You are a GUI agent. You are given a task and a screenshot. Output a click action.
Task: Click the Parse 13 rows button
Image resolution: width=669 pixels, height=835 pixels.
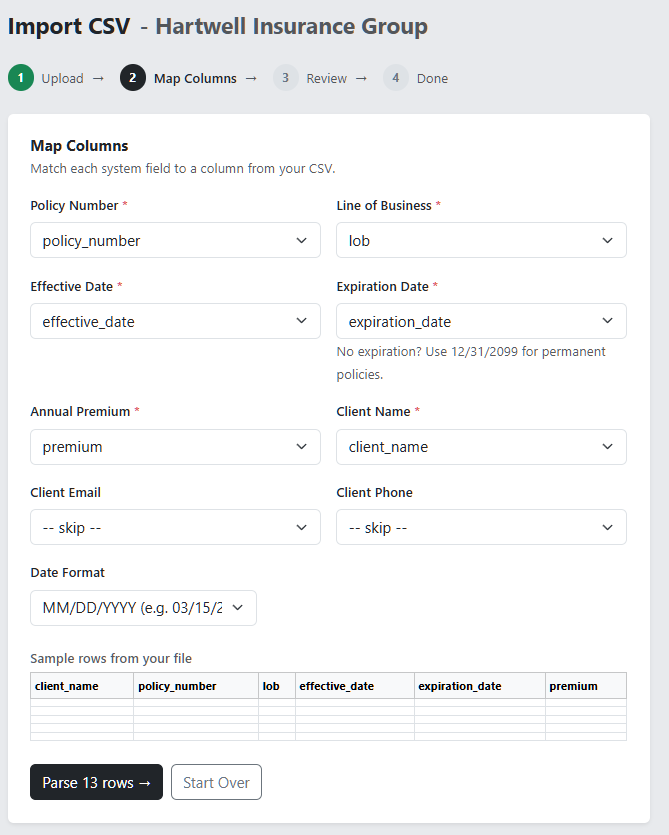coord(96,782)
